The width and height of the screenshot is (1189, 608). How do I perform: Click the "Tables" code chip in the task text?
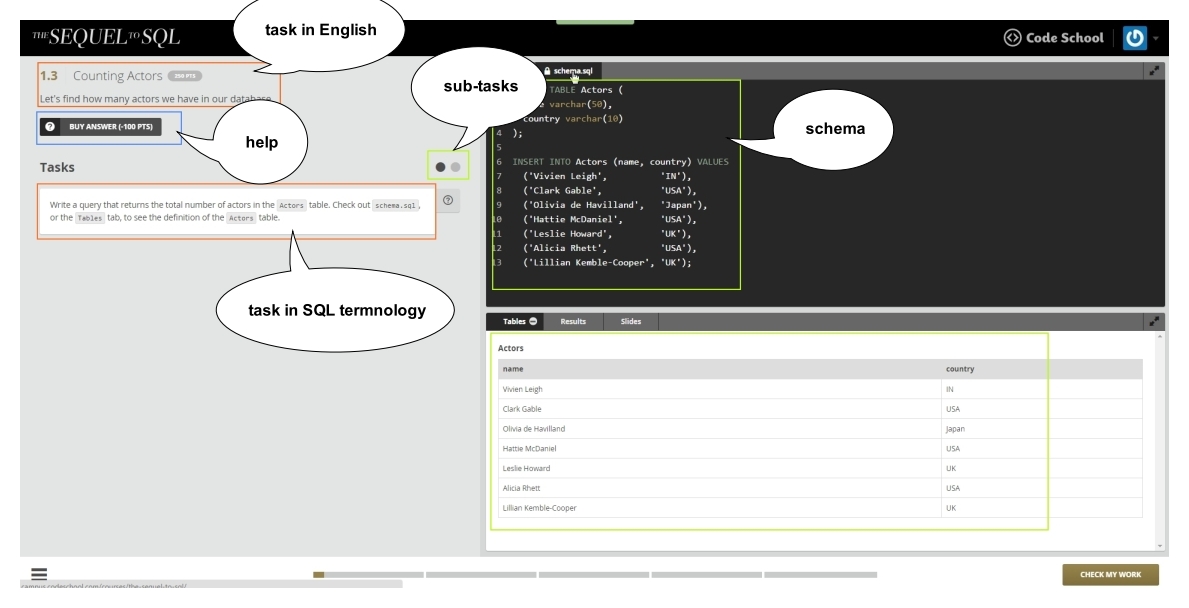89,218
